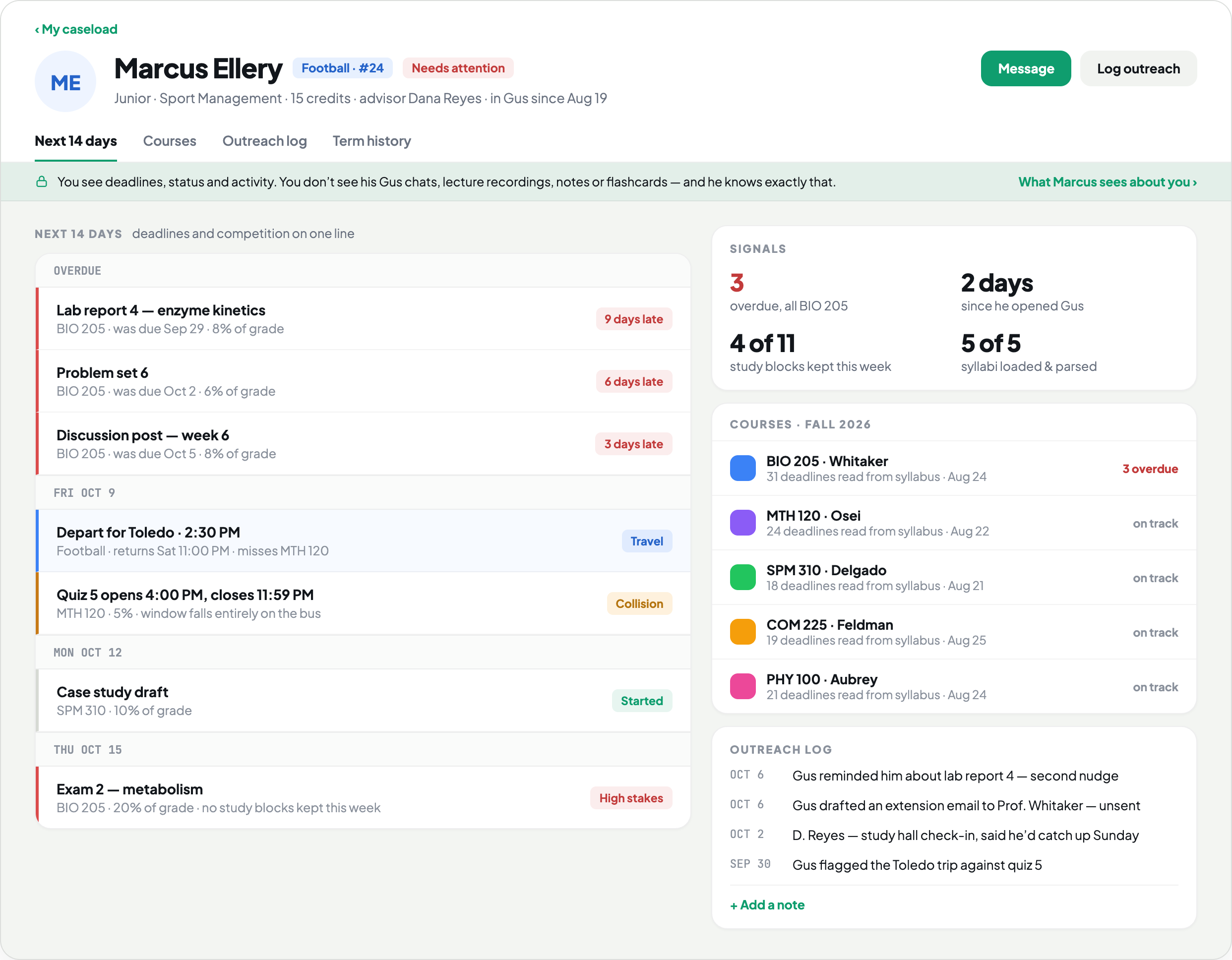
Task: Open the Toledo trip quiz 5 log entry
Action: click(x=954, y=865)
